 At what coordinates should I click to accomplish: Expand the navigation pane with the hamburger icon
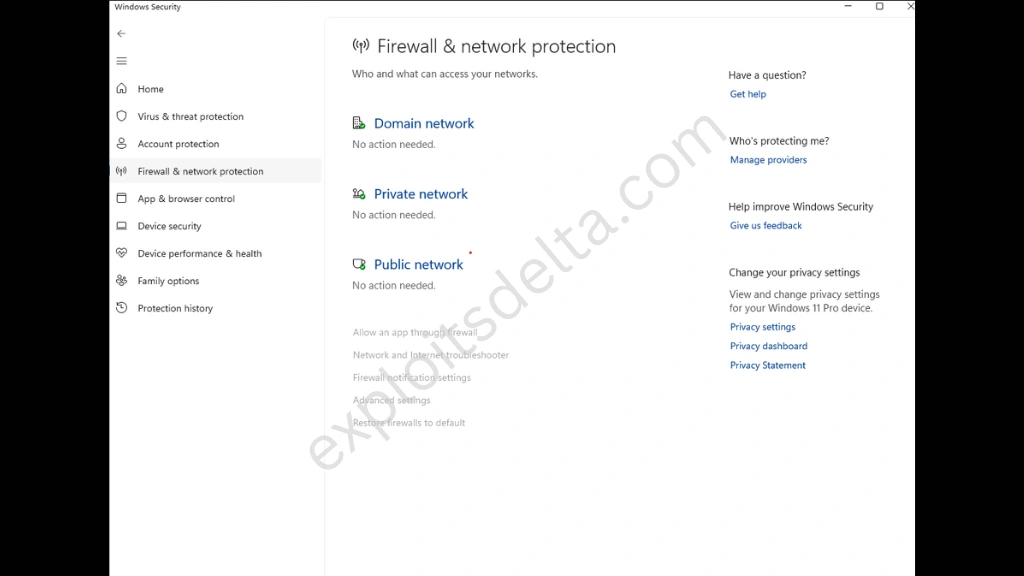[121, 60]
